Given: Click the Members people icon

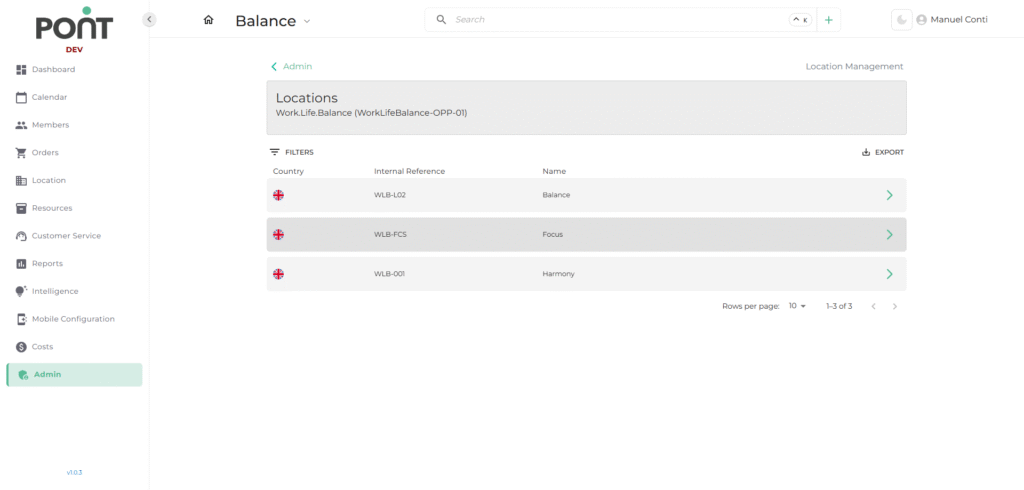Looking at the screenshot, I should pos(22,125).
